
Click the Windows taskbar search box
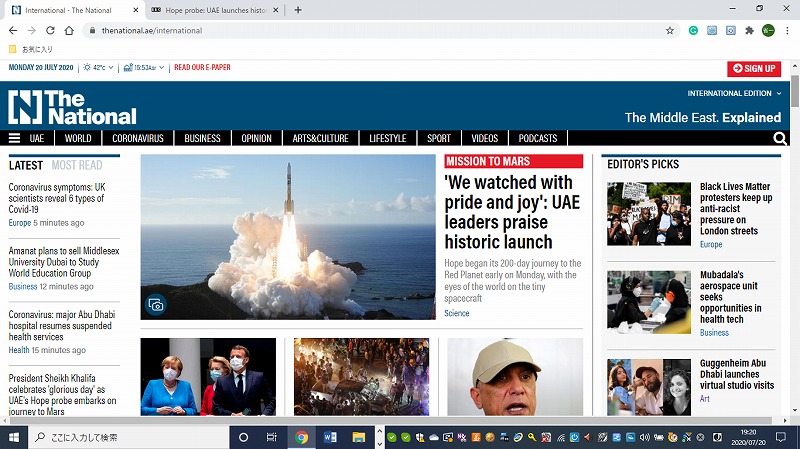128,437
